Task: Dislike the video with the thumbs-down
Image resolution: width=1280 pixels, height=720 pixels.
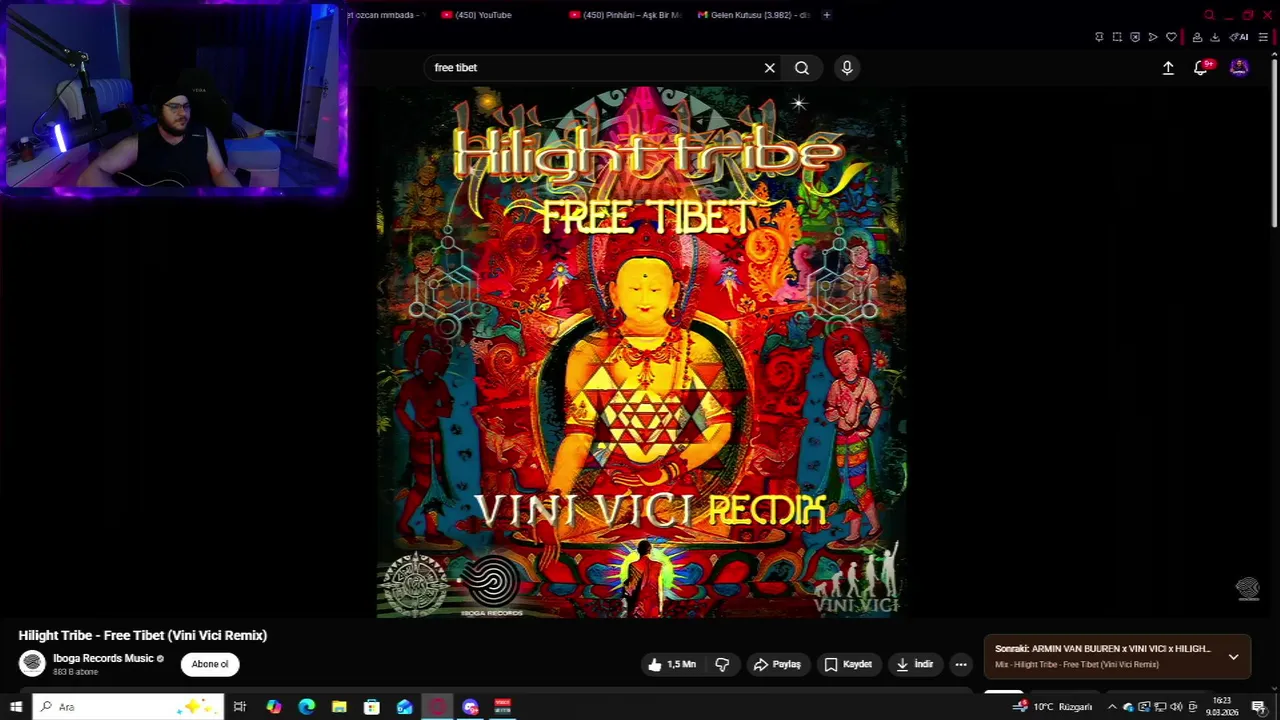Action: [x=722, y=664]
